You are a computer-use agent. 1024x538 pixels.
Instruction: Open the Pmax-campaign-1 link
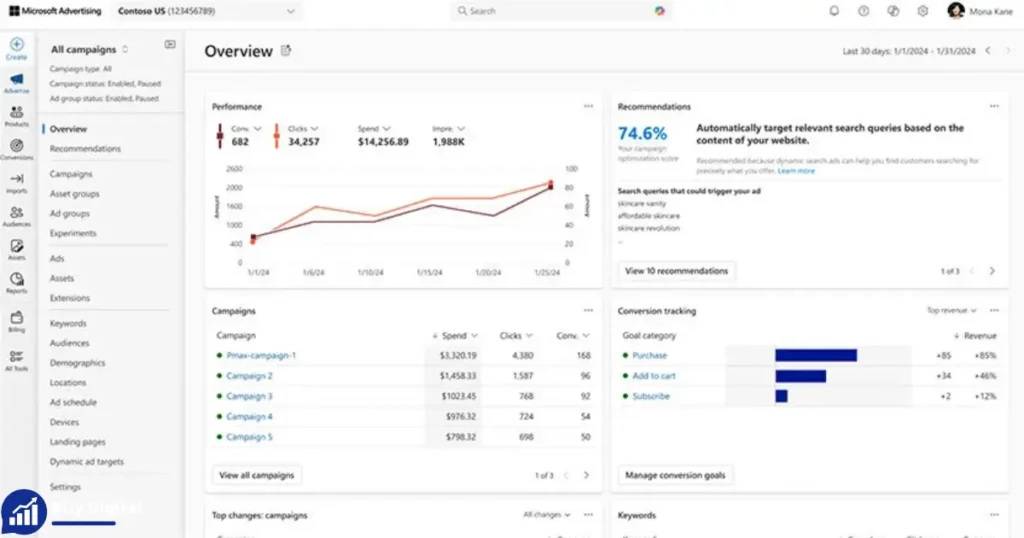point(261,356)
